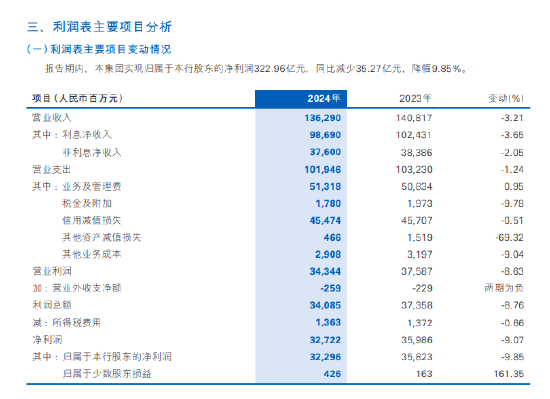Click the value 466
550x399 pixels.
click(332, 238)
